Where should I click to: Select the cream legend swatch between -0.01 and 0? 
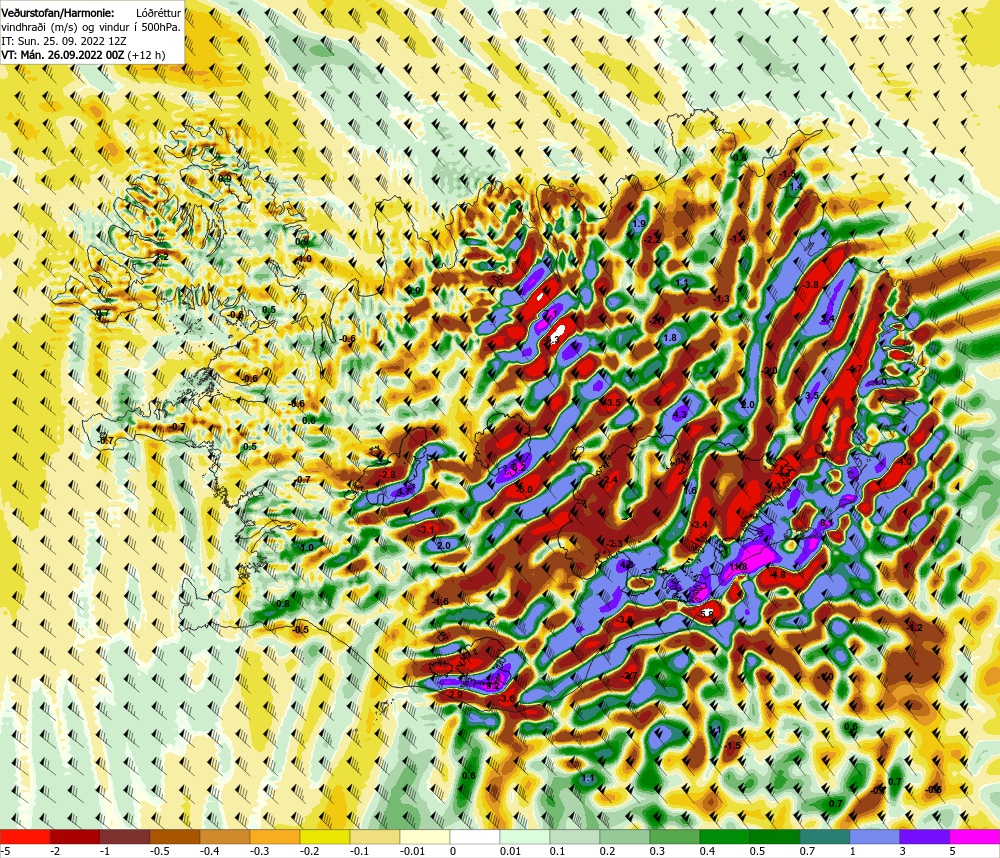pyautogui.click(x=425, y=836)
